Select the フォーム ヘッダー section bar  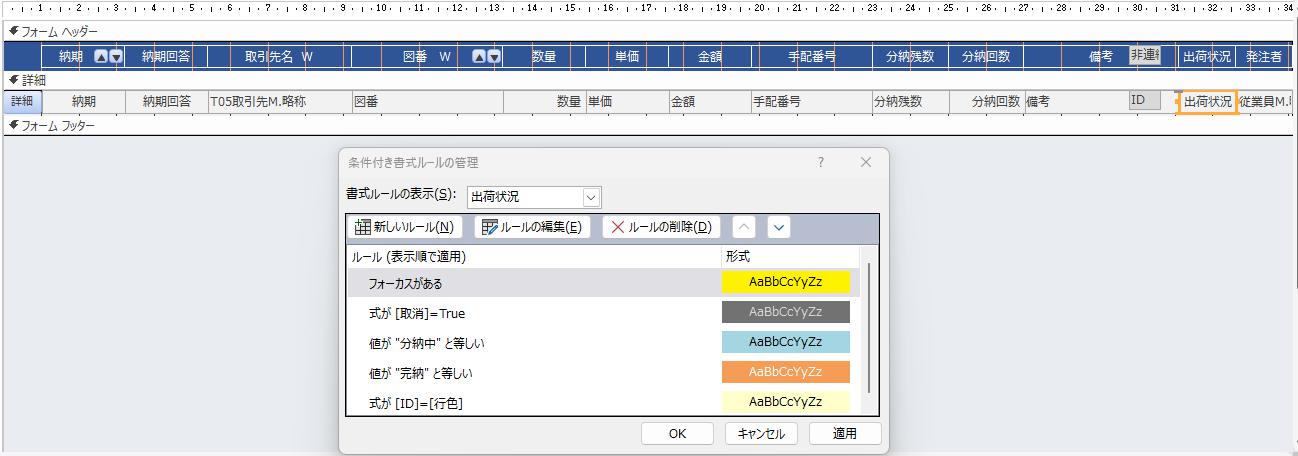(649, 31)
